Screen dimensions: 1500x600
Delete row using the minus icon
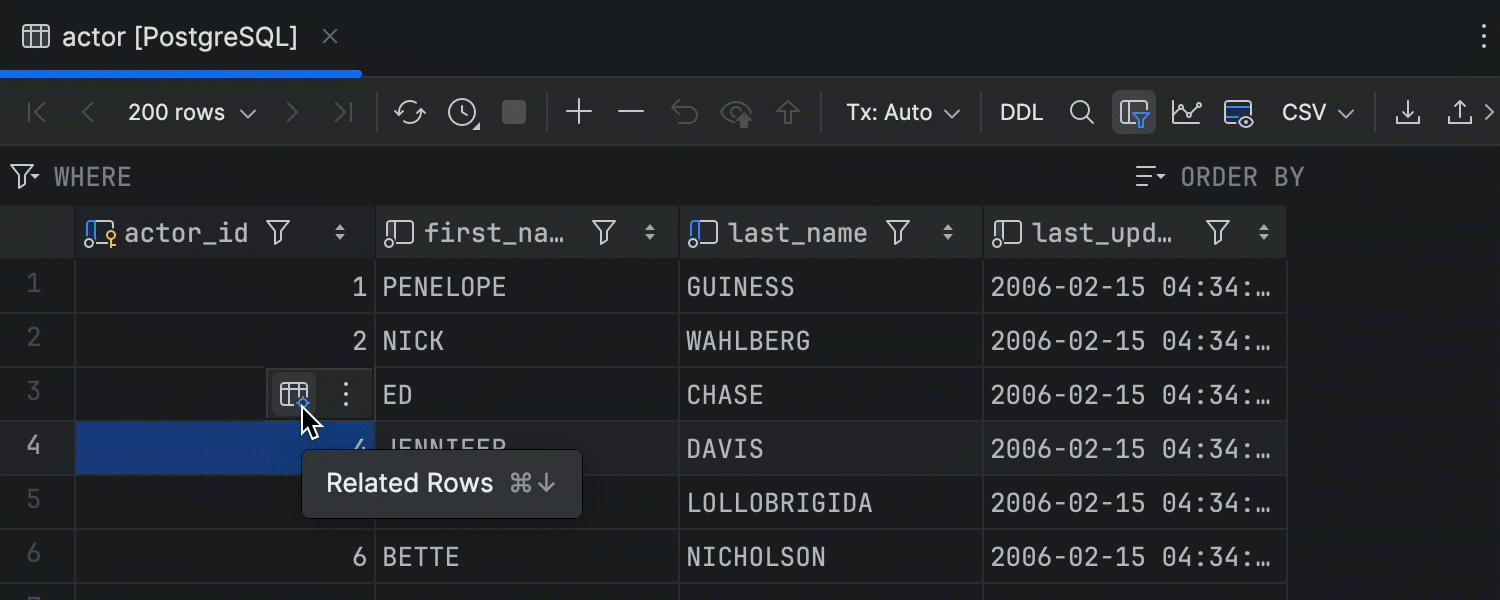(x=631, y=113)
